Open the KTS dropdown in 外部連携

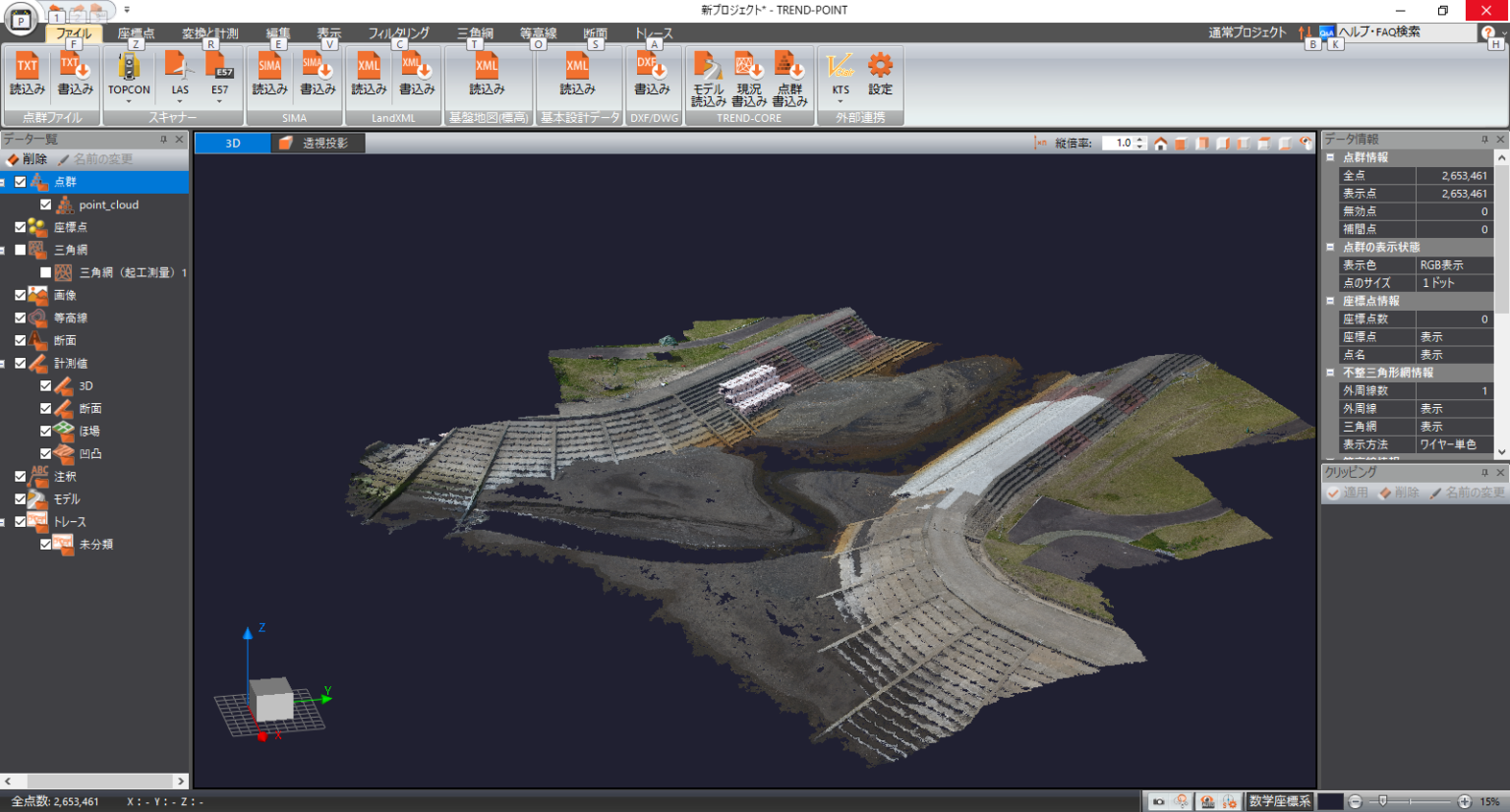pos(841,100)
